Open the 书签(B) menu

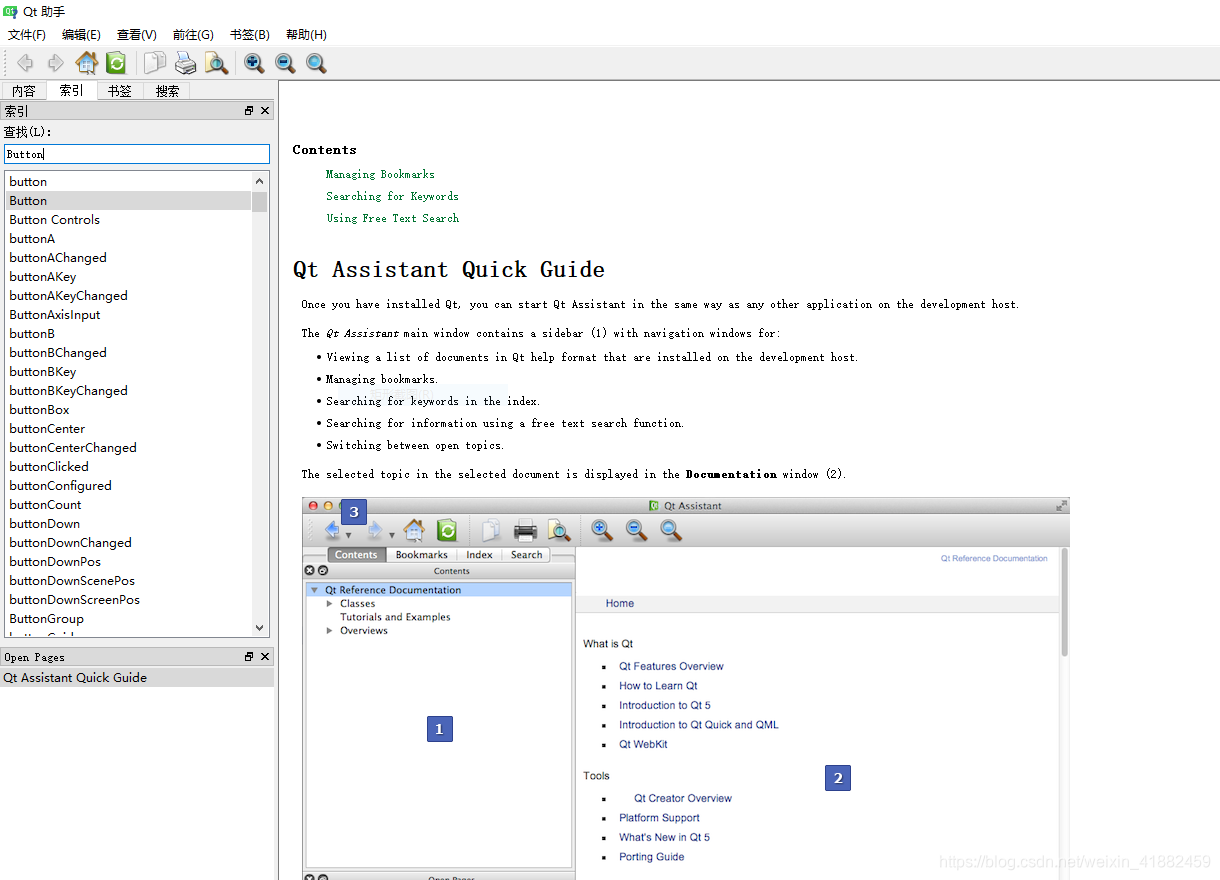(250, 35)
